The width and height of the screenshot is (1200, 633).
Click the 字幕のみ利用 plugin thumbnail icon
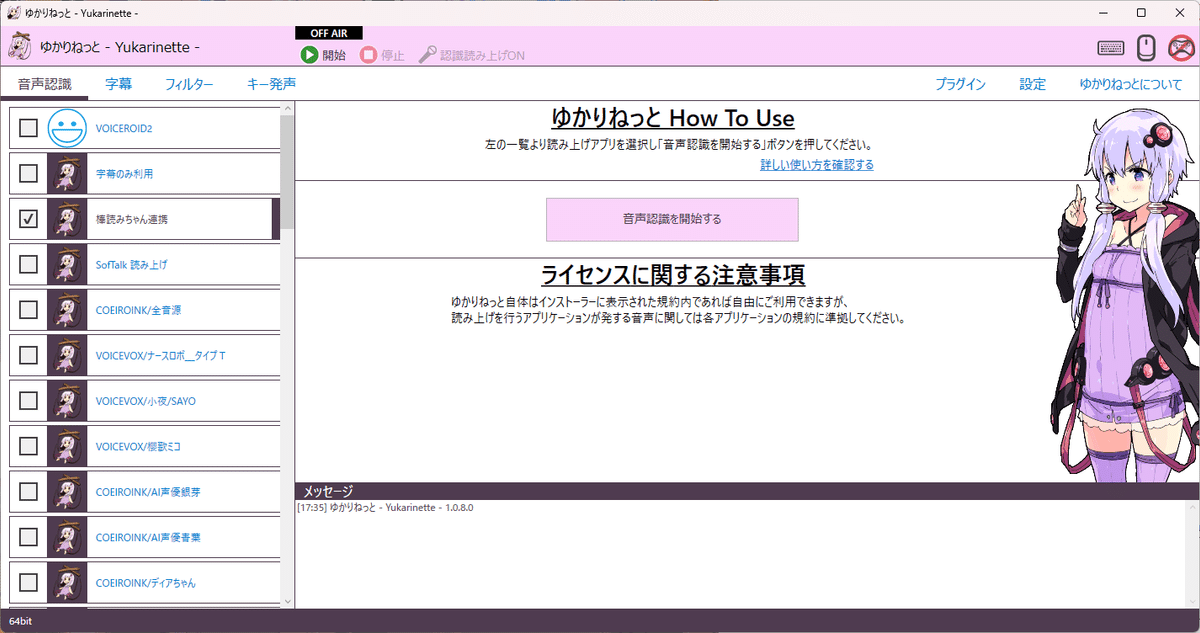tap(67, 173)
